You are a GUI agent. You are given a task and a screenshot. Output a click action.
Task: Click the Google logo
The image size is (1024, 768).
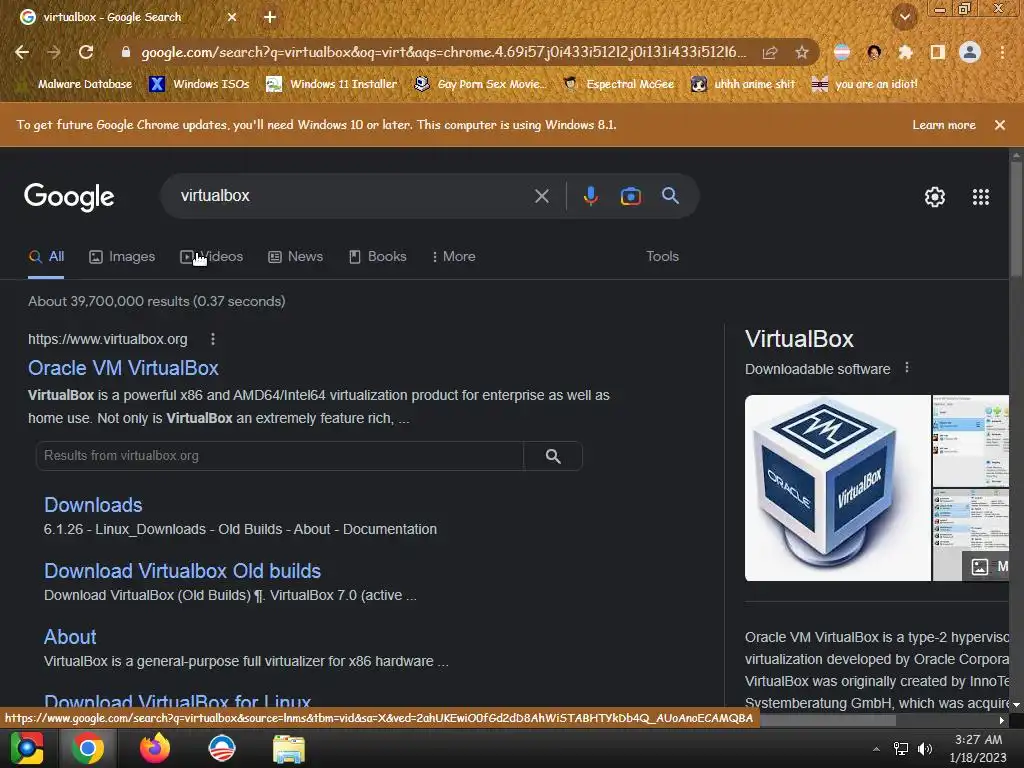click(x=69, y=197)
